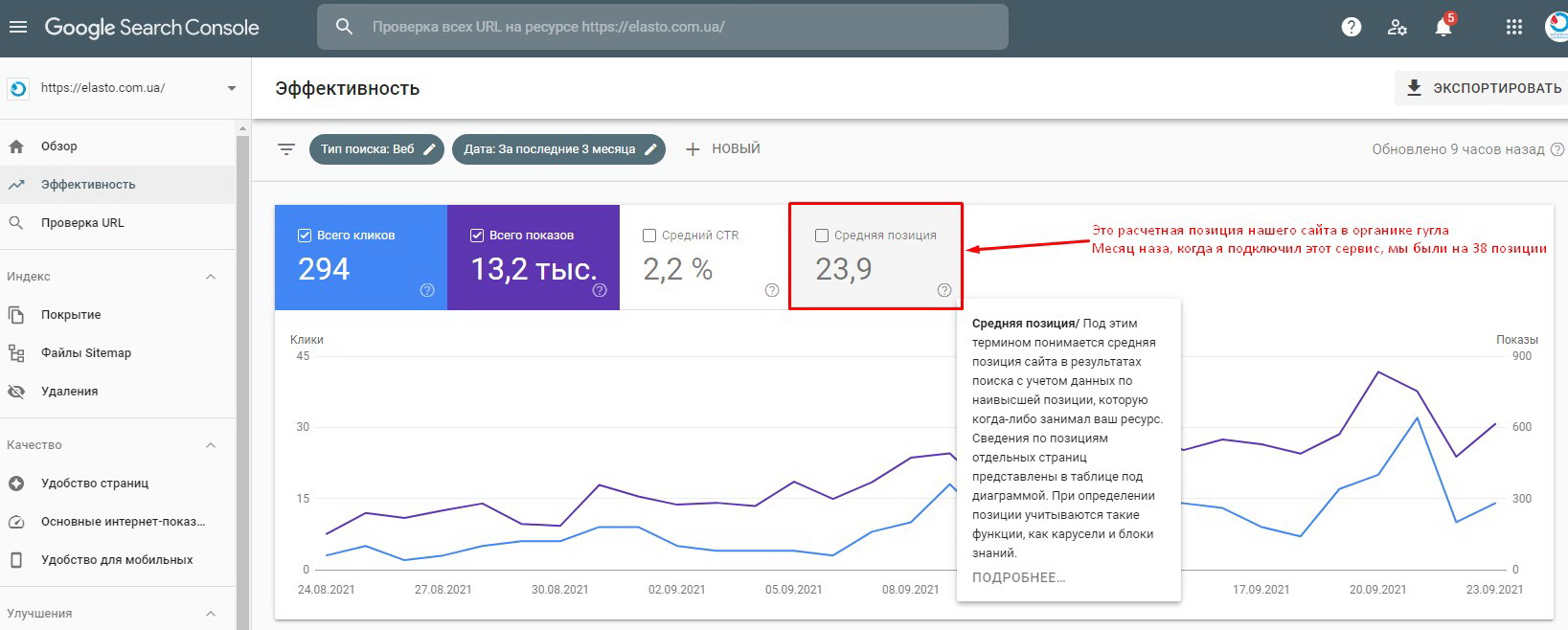Viewport: 1568px width, 630px height.
Task: Click help icon next to 'Обновлено 9 часов назад'
Action: click(x=1557, y=149)
